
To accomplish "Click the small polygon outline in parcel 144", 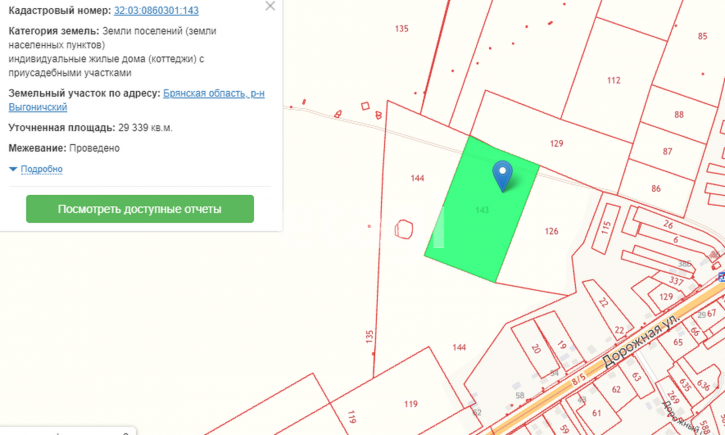I will pos(404,229).
